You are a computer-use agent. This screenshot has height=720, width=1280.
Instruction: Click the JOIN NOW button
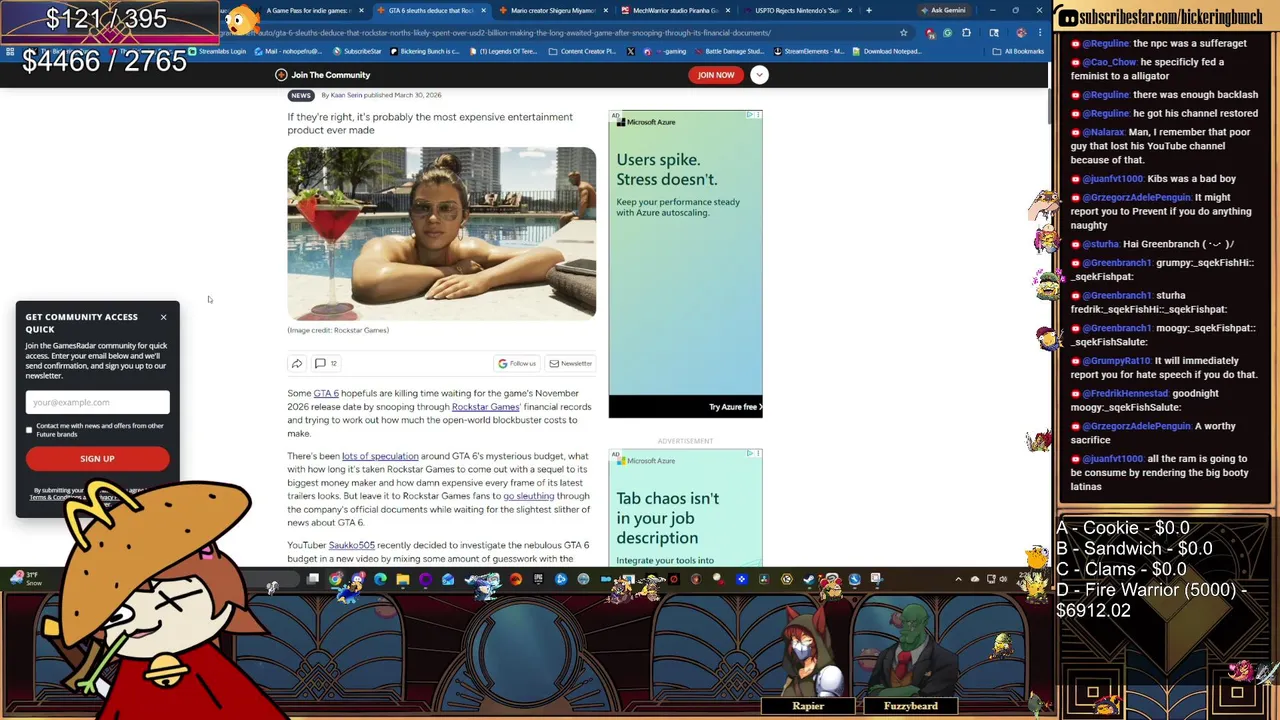pos(715,75)
